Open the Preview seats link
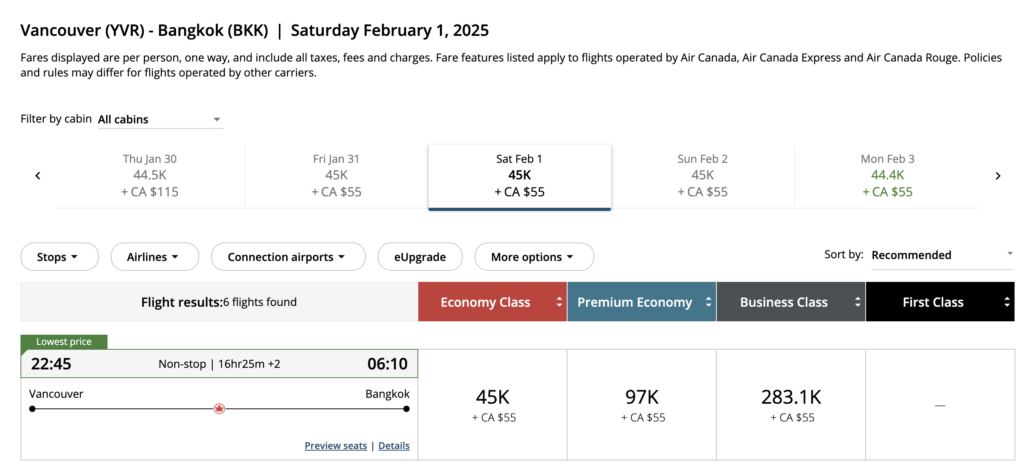The height and width of the screenshot is (466, 1024). click(x=335, y=446)
